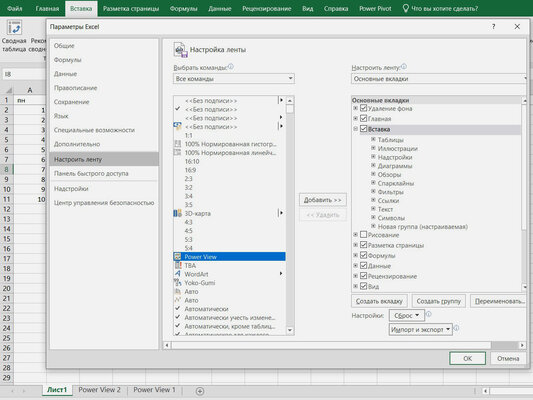Click the commands list scroll down arrow
This screenshot has width=533, height=400.
point(290,330)
